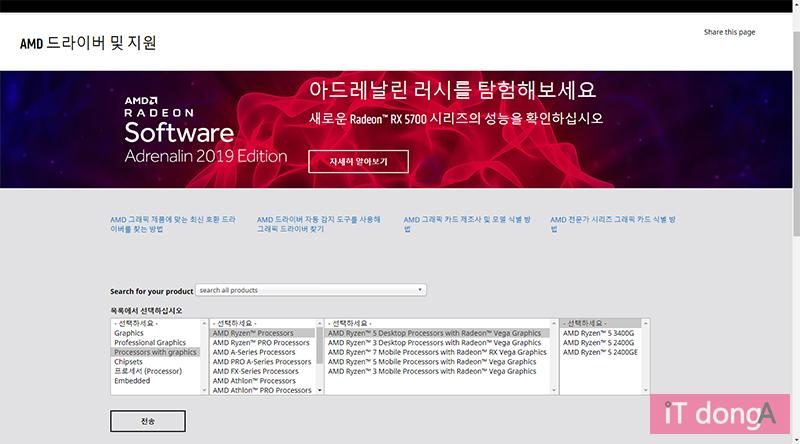Open the search all products dropdown
The height and width of the screenshot is (444, 800).
click(310, 290)
